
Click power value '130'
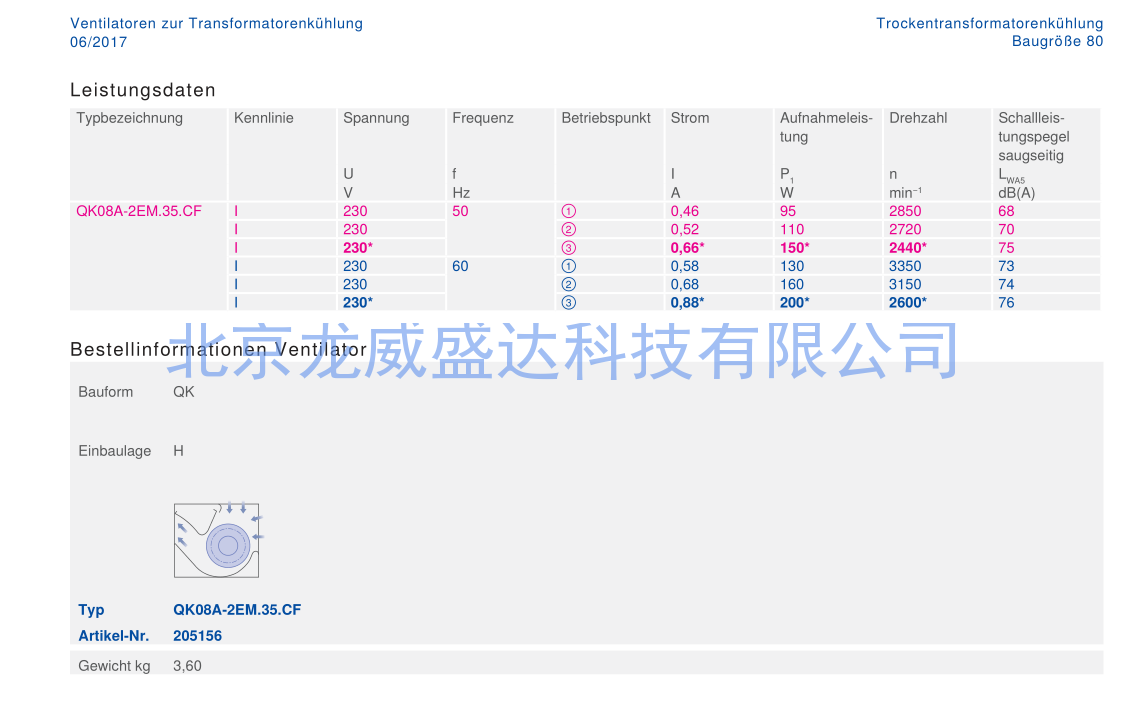(x=792, y=266)
